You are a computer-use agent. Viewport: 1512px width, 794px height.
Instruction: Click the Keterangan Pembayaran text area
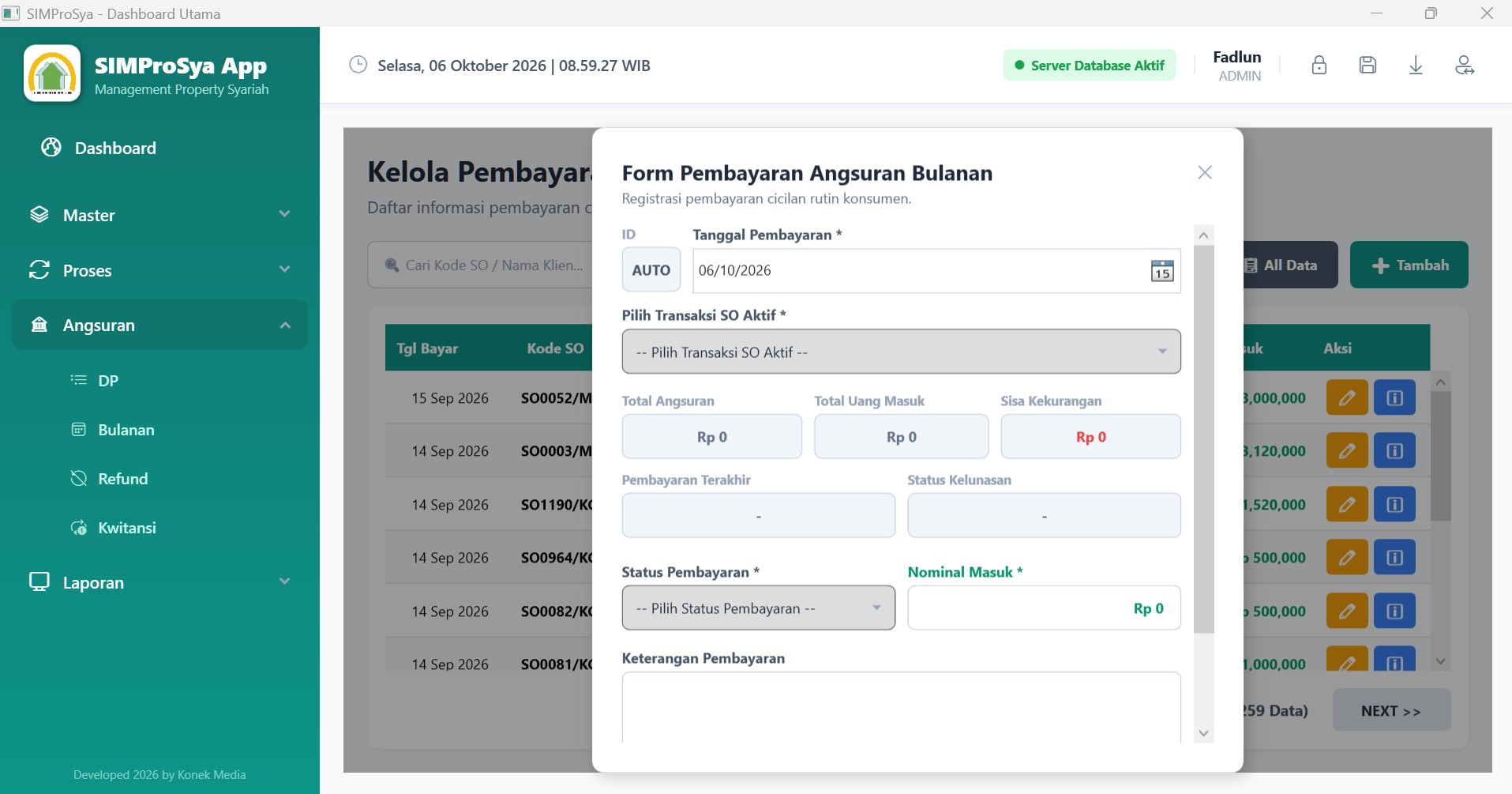pyautogui.click(x=901, y=708)
